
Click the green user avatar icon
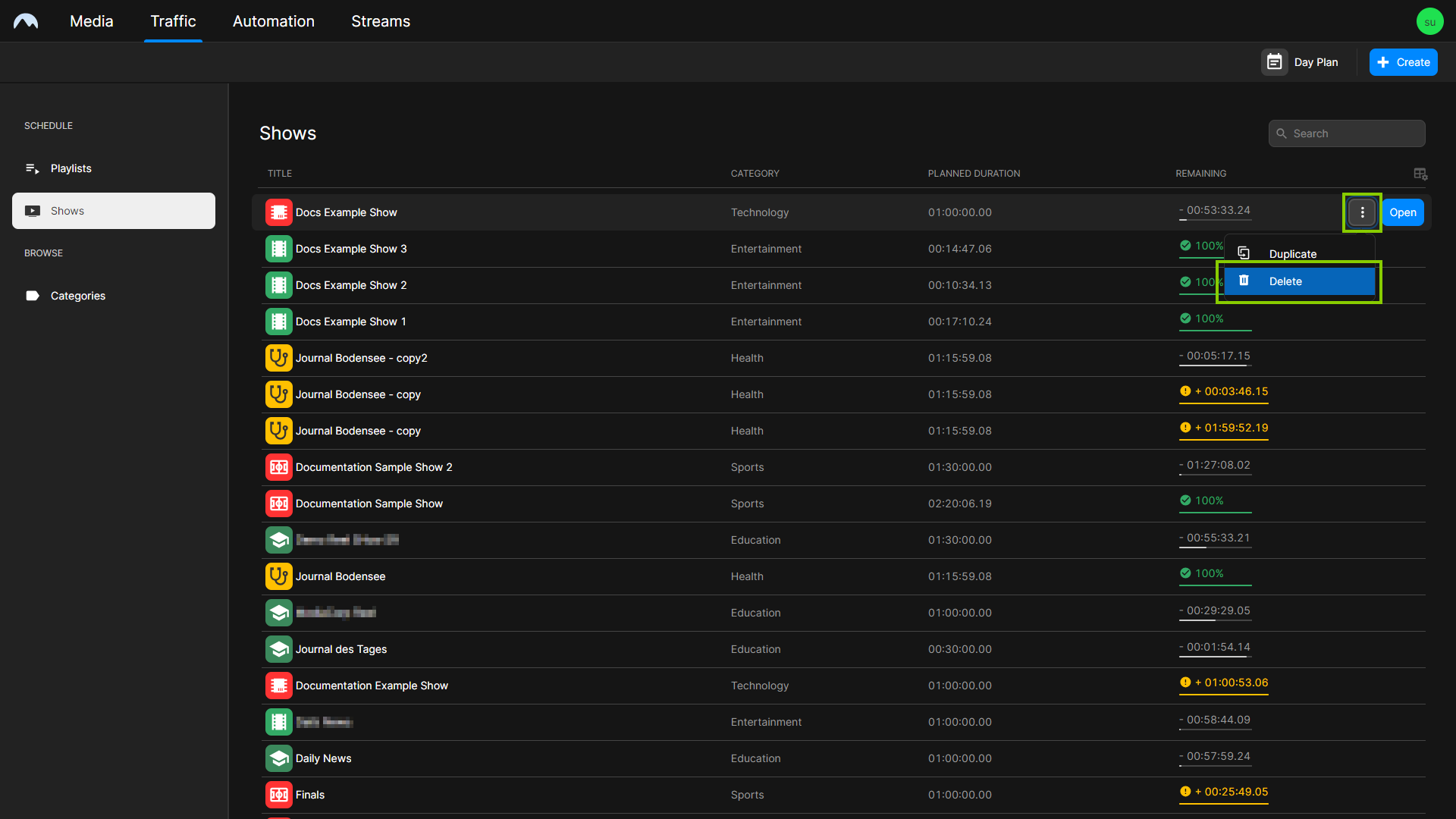pos(1429,21)
